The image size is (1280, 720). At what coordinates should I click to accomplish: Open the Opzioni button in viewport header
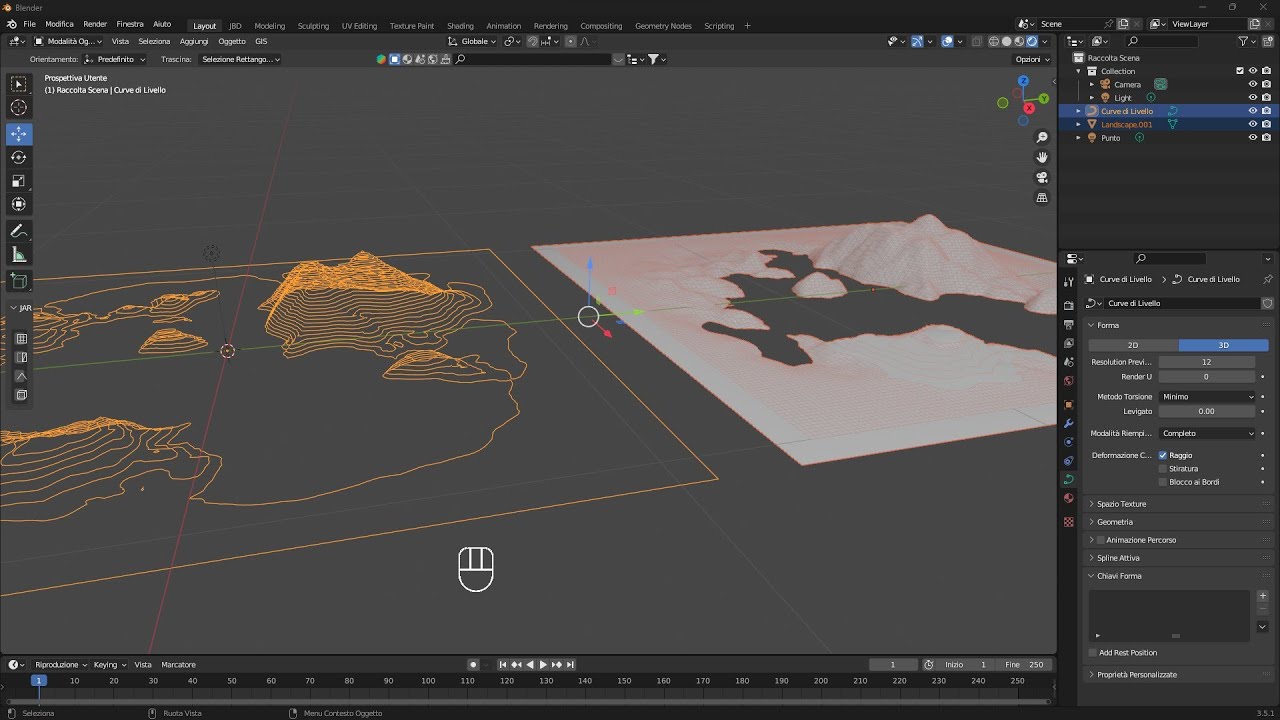tap(1033, 59)
